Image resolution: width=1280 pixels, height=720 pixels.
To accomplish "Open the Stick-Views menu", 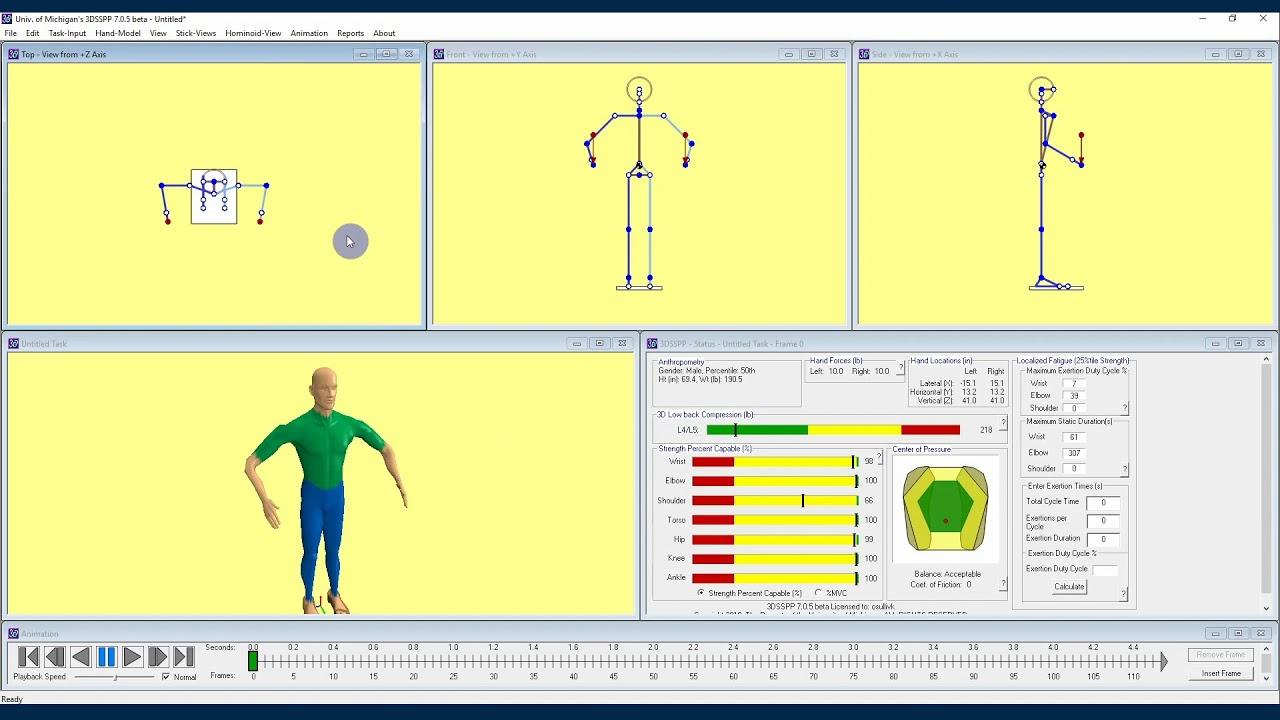I will pos(196,33).
